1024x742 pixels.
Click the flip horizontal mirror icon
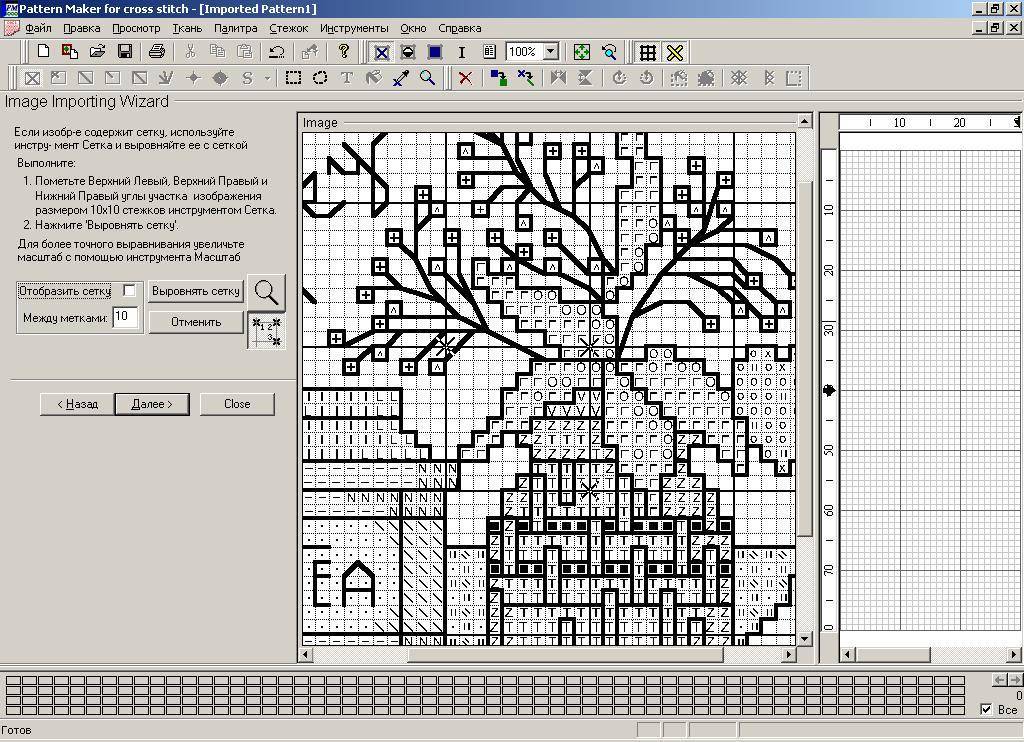pyautogui.click(x=558, y=78)
